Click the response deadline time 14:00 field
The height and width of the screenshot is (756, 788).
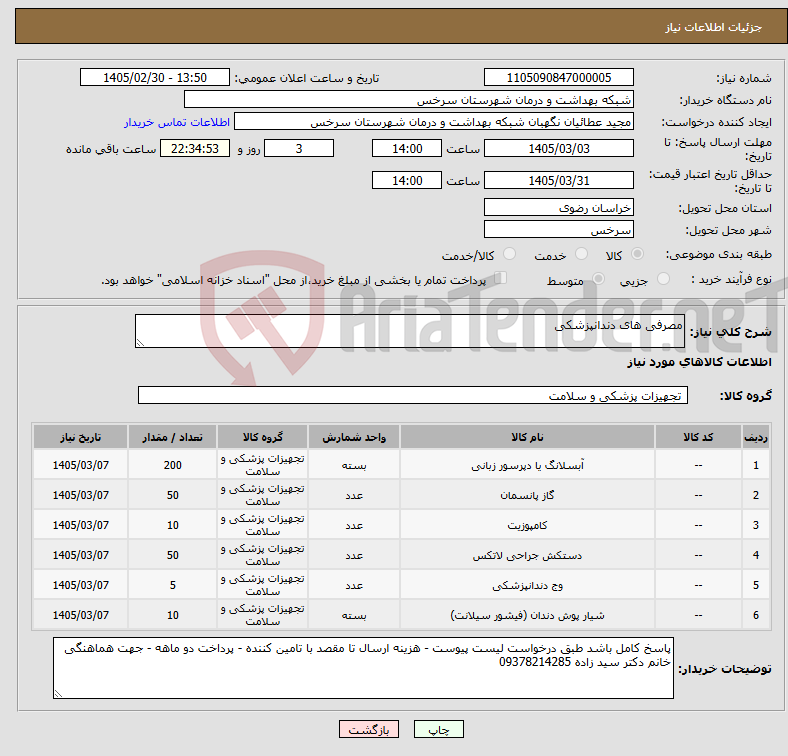point(407,148)
